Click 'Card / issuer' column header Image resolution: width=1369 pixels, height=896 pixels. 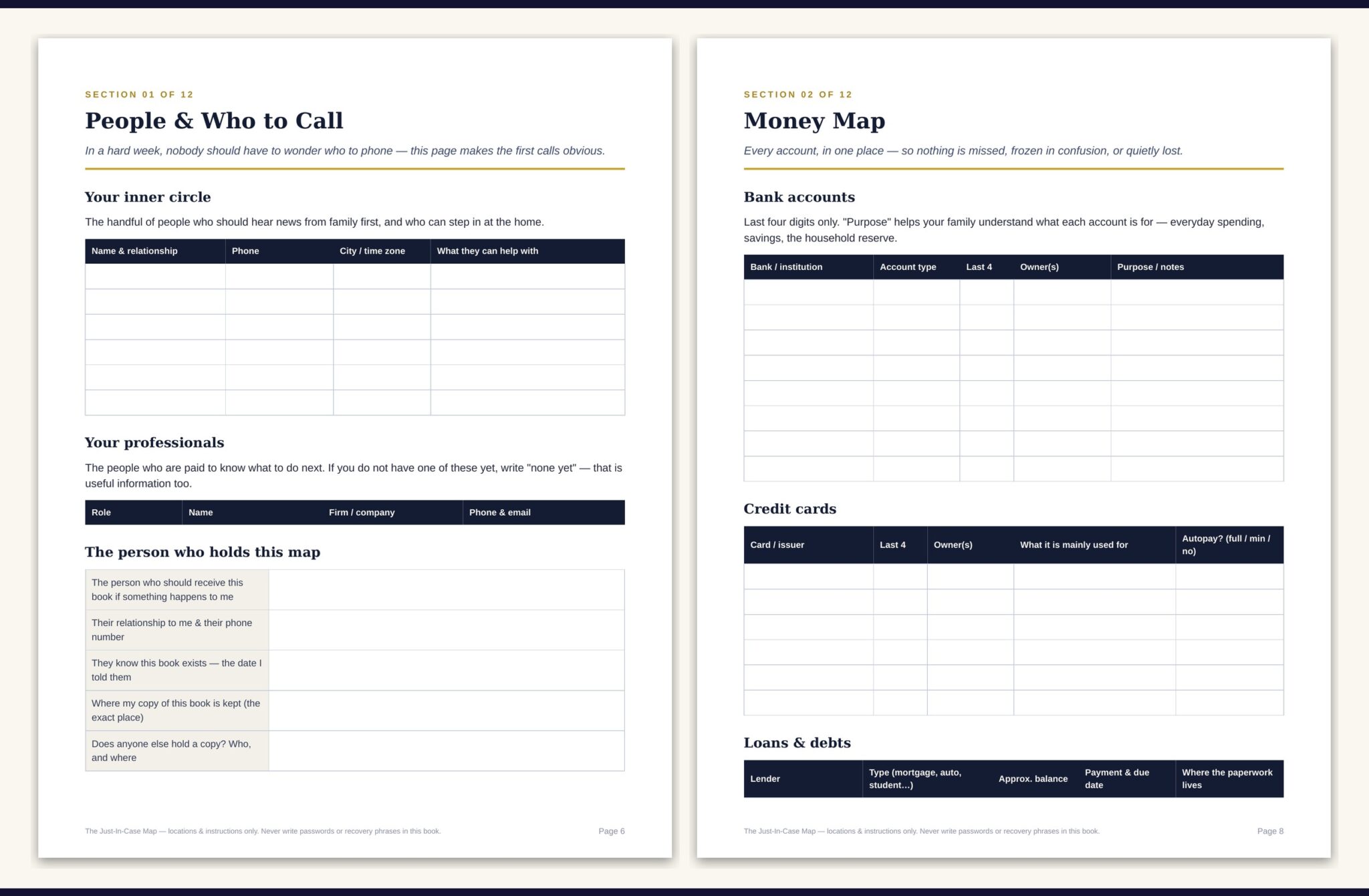[808, 545]
